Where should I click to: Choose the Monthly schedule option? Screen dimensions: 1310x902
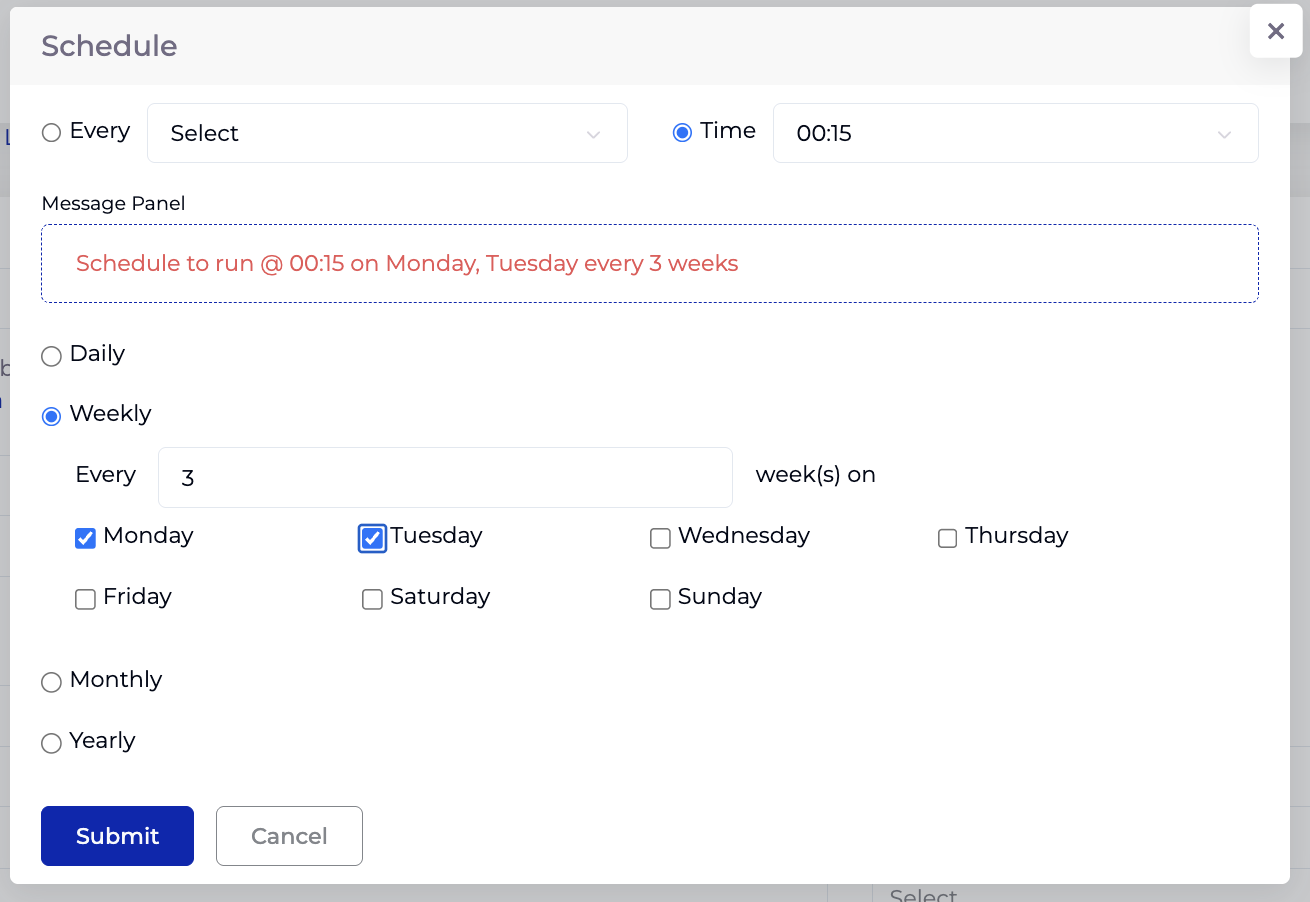click(51, 682)
